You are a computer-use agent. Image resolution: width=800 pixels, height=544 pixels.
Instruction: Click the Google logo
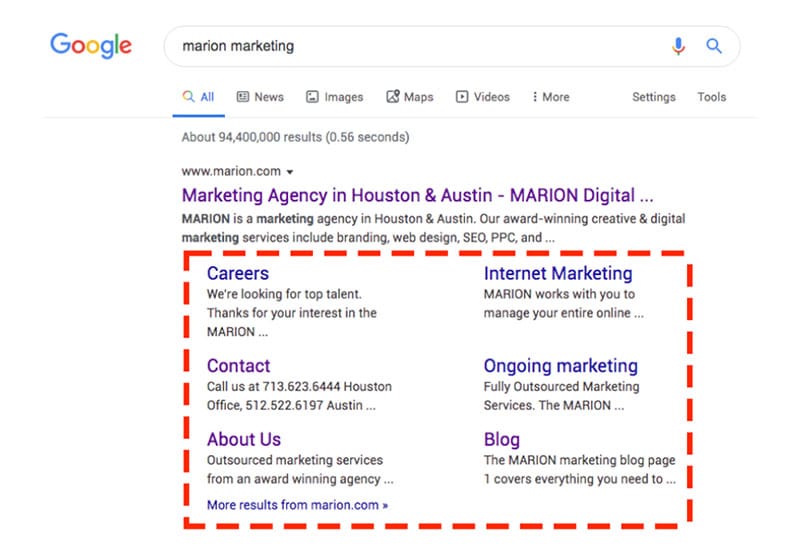91,45
